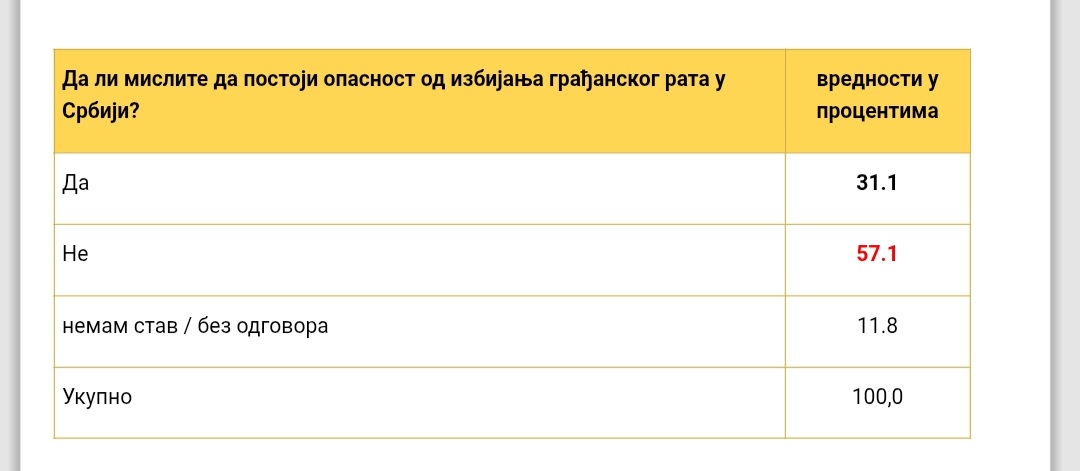The width and height of the screenshot is (1080, 471).
Task: Click the "Да" answer row label
Action: pyautogui.click(x=73, y=183)
